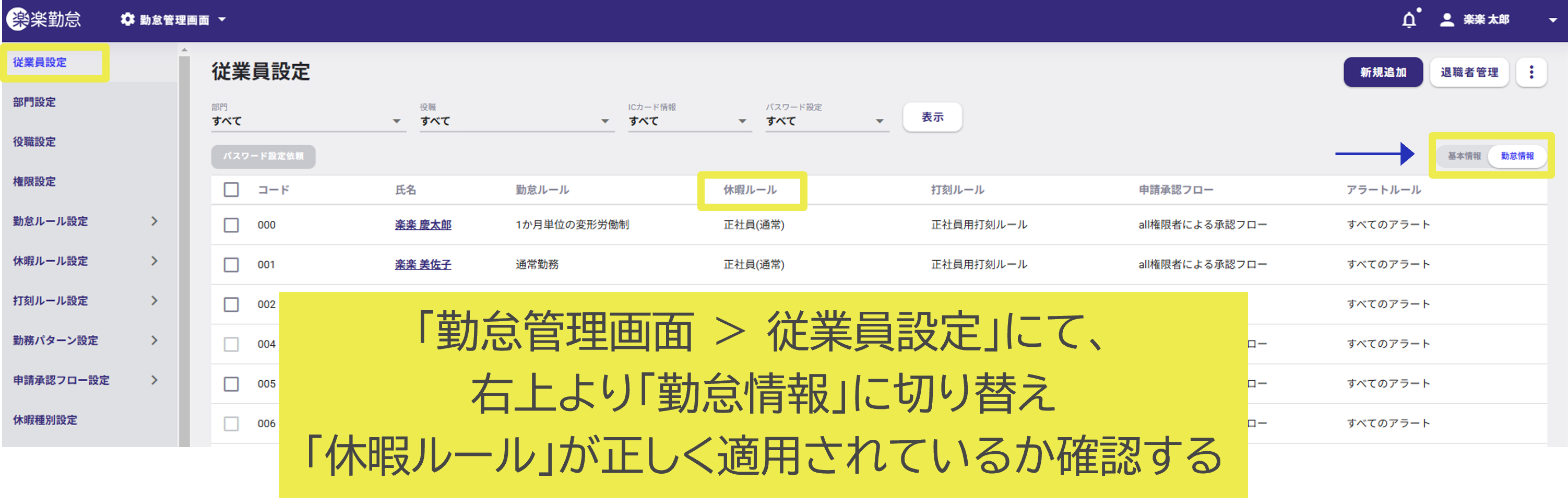This screenshot has width=1568, height=504.
Task: Click the コード column header
Action: pos(274,190)
